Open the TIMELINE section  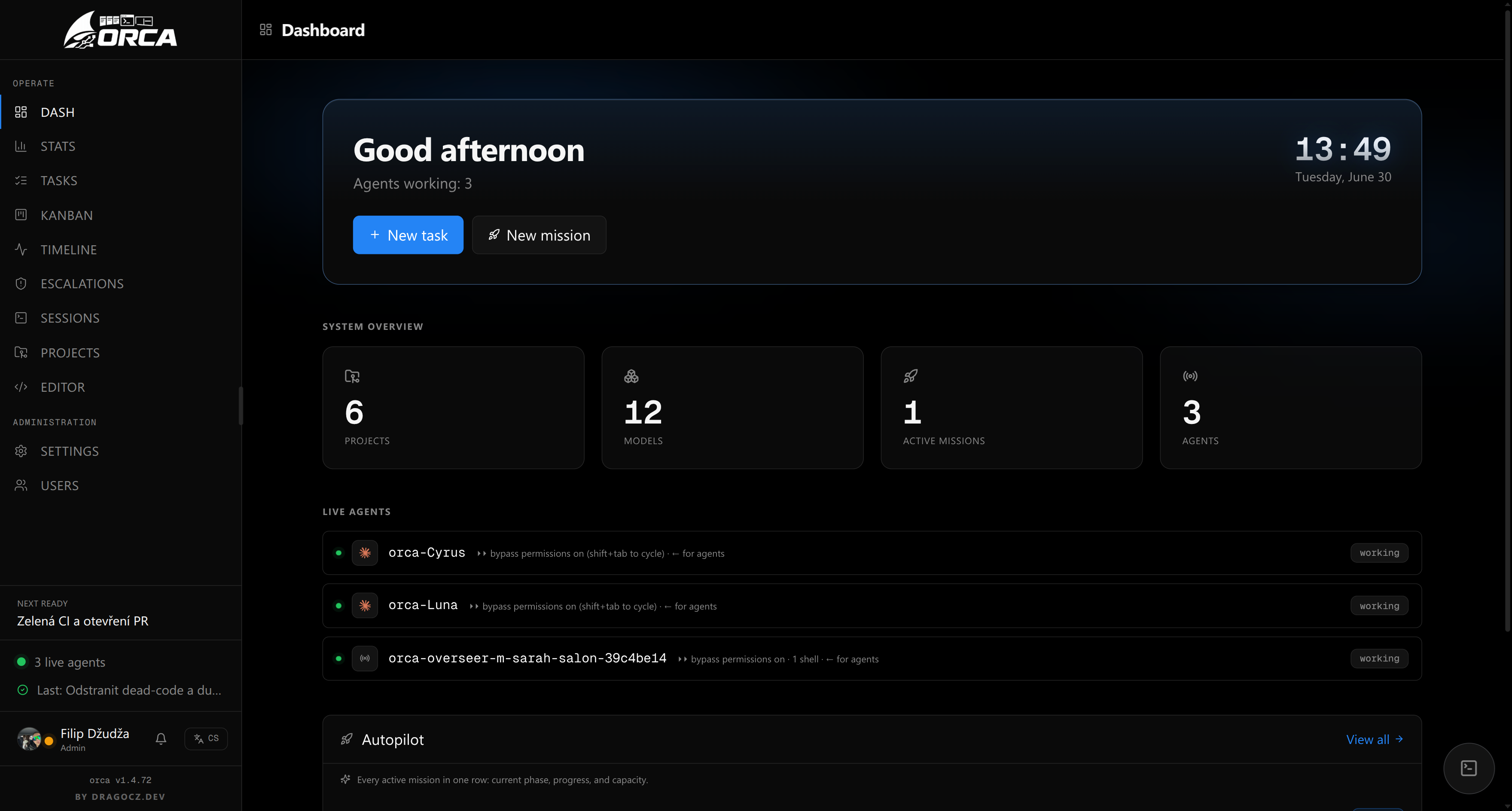(x=120, y=250)
